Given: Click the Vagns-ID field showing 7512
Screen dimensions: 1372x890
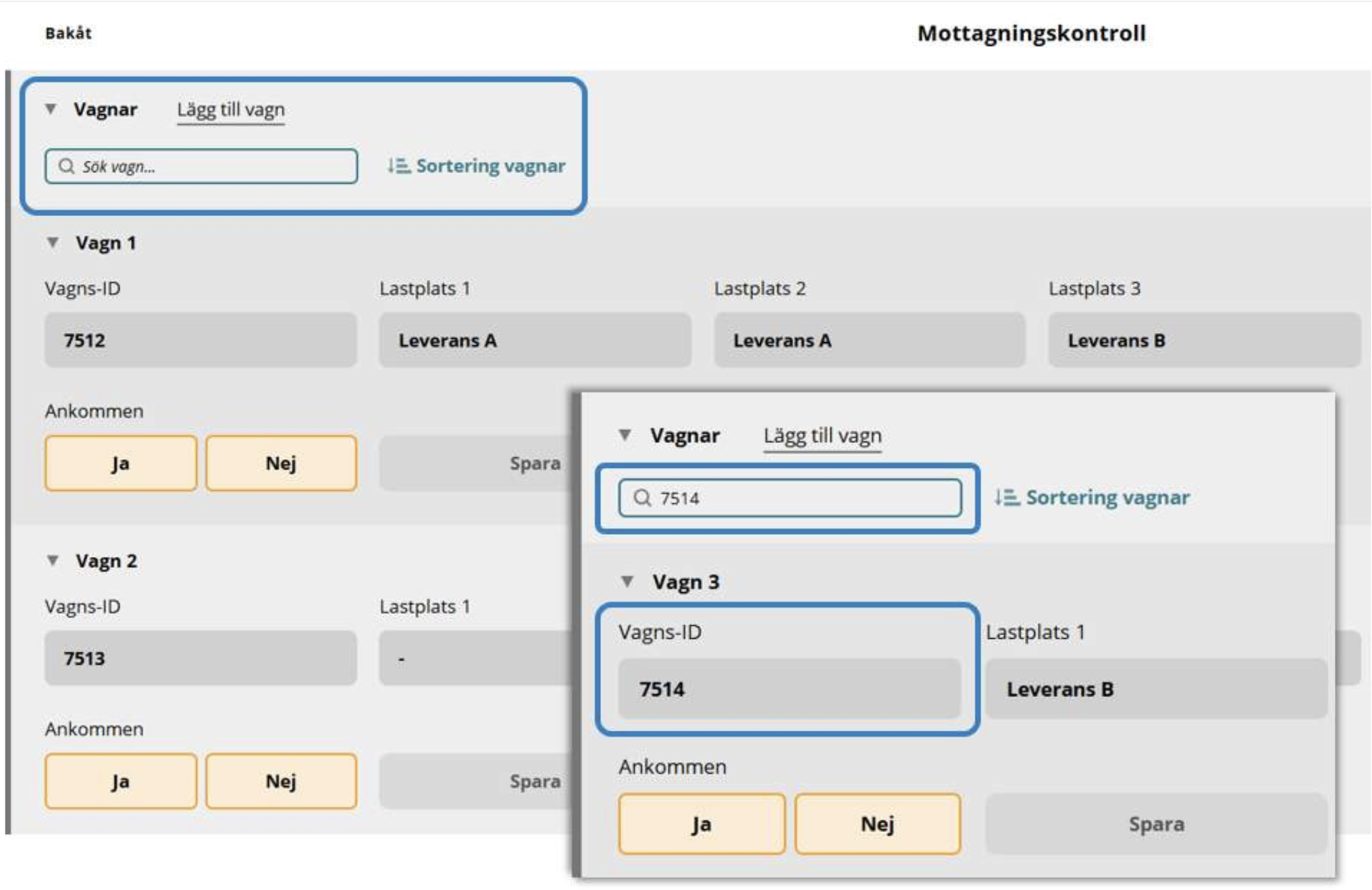Looking at the screenshot, I should click(201, 340).
